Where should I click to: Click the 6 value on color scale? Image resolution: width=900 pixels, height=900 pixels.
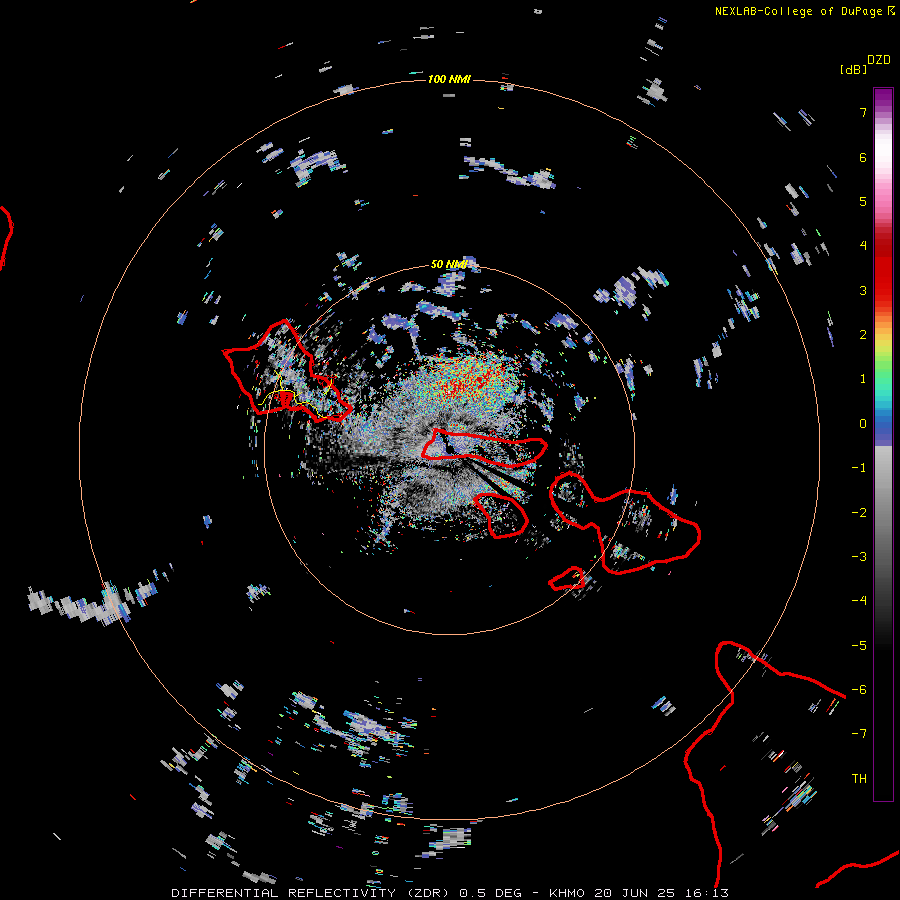863,157
